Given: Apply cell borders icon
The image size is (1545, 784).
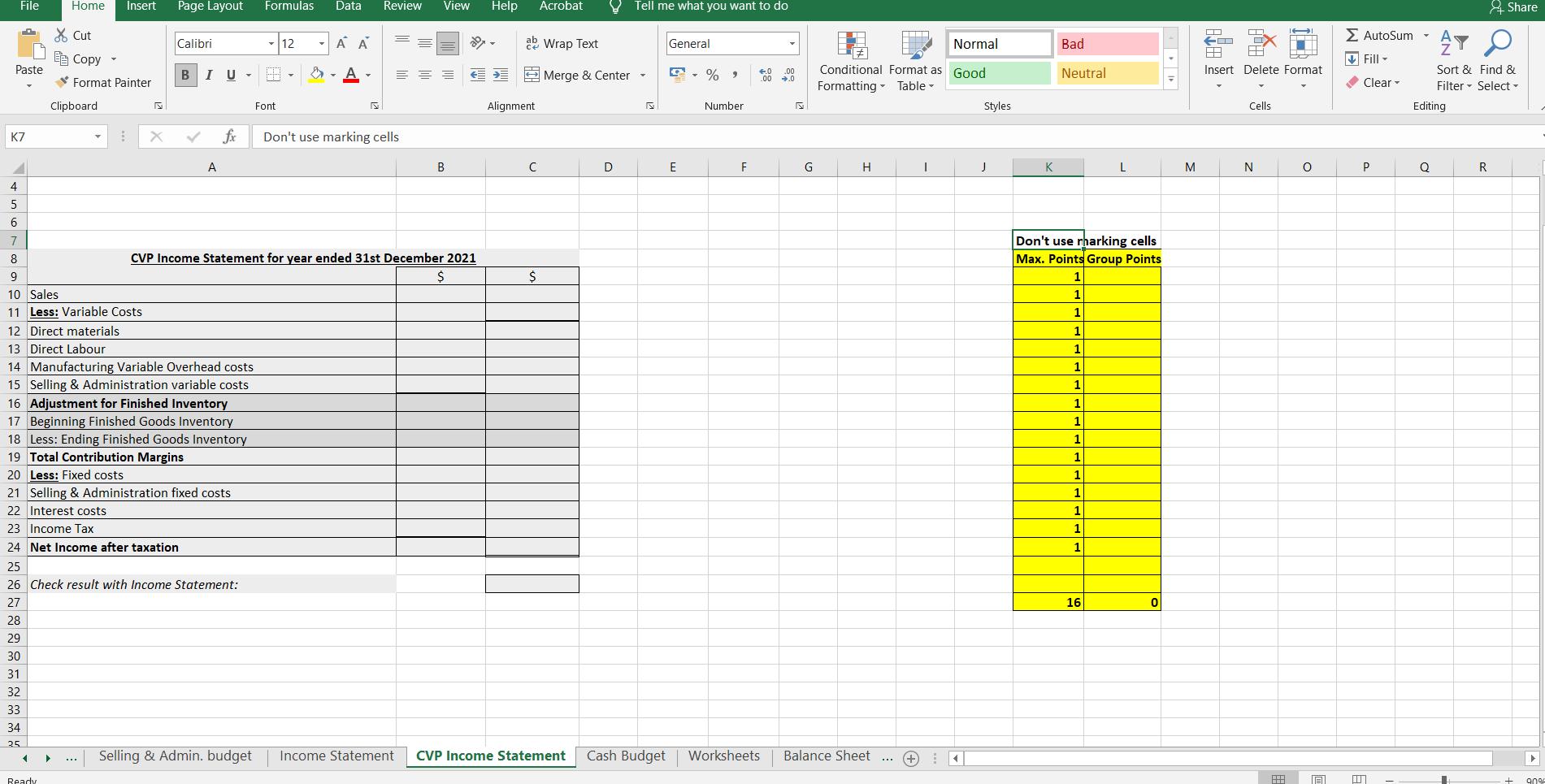Looking at the screenshot, I should (x=274, y=75).
